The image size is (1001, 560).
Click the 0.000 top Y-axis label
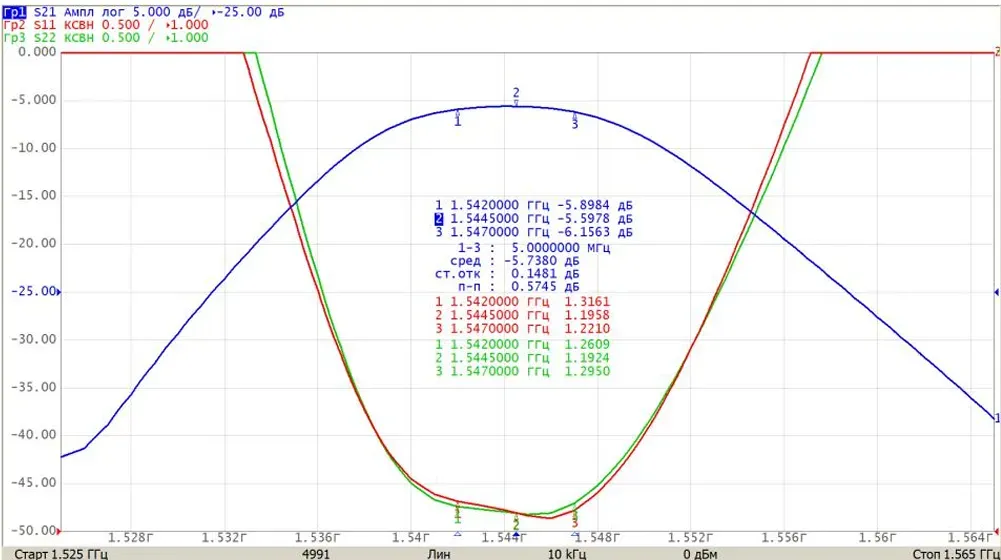point(37,52)
